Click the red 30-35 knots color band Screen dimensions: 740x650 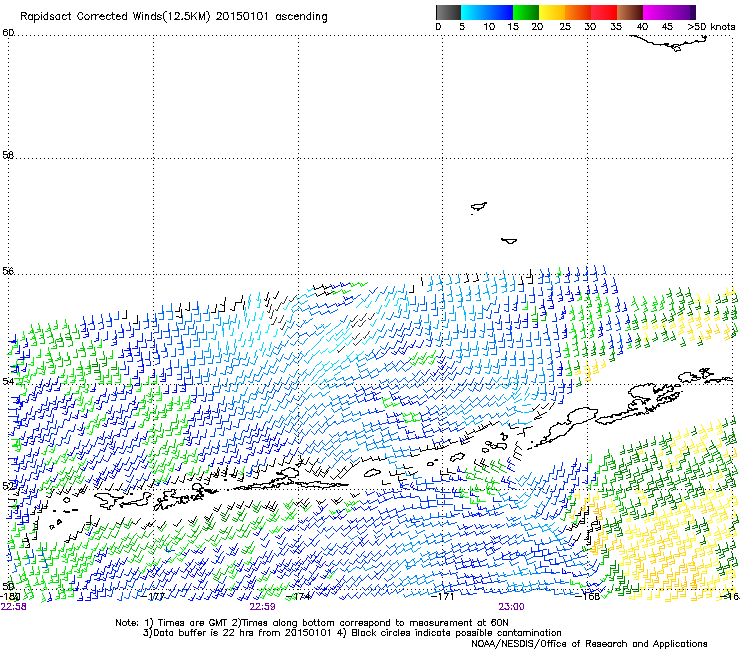click(x=604, y=12)
